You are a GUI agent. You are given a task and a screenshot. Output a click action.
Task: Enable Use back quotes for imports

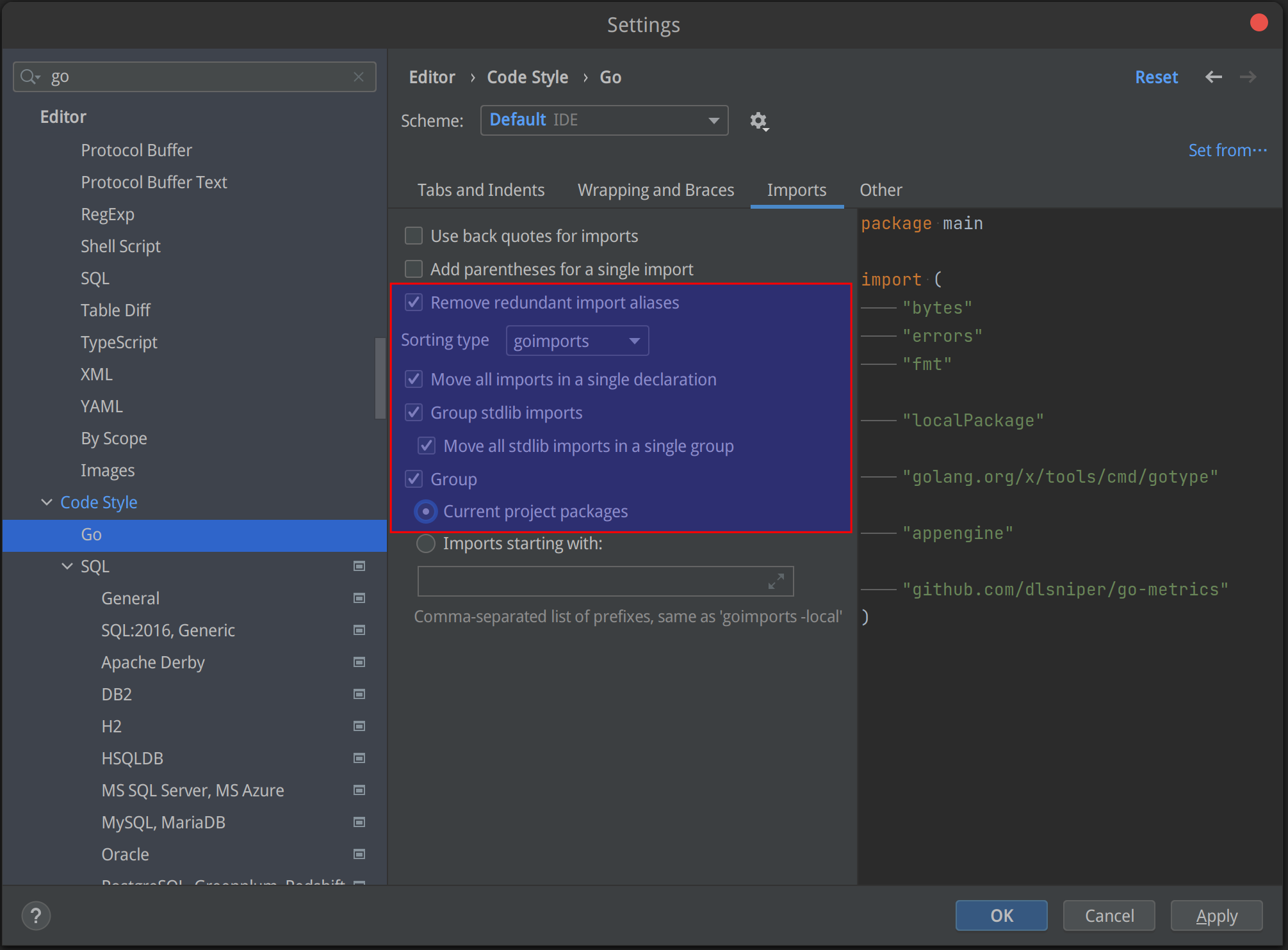click(x=414, y=236)
